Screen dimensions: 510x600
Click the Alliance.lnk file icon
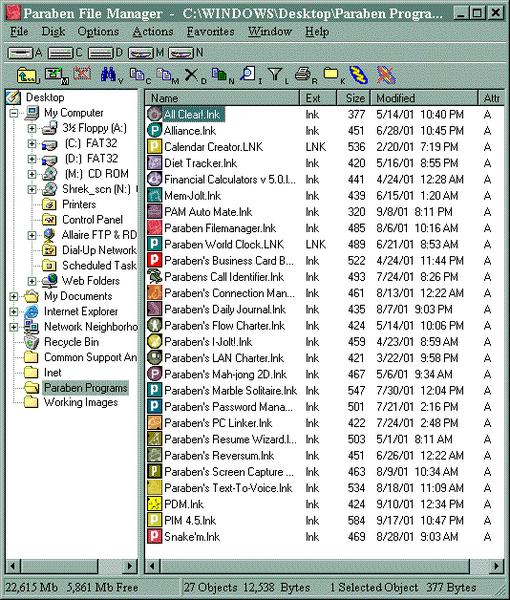click(154, 130)
